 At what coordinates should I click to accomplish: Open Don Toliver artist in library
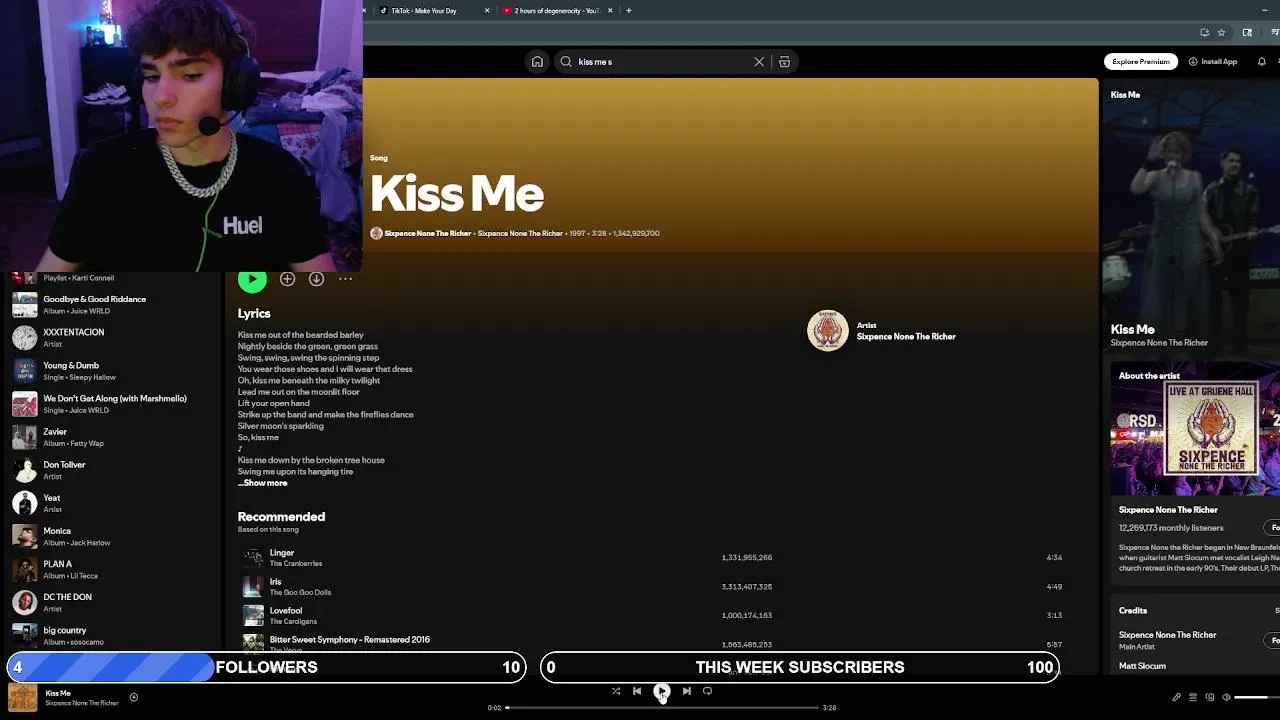pyautogui.click(x=110, y=470)
